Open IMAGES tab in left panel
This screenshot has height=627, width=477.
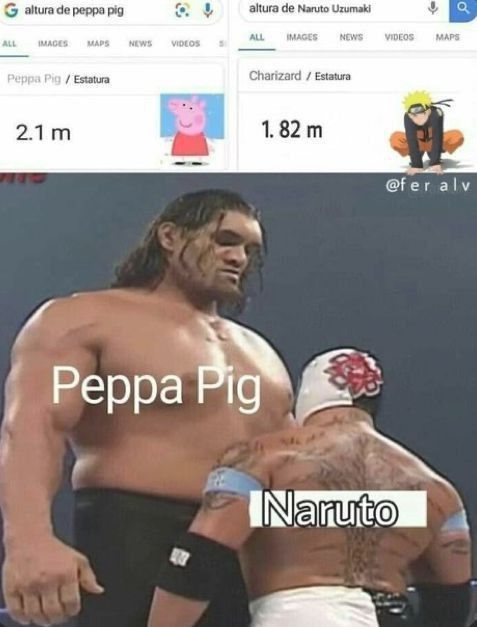[x=53, y=43]
